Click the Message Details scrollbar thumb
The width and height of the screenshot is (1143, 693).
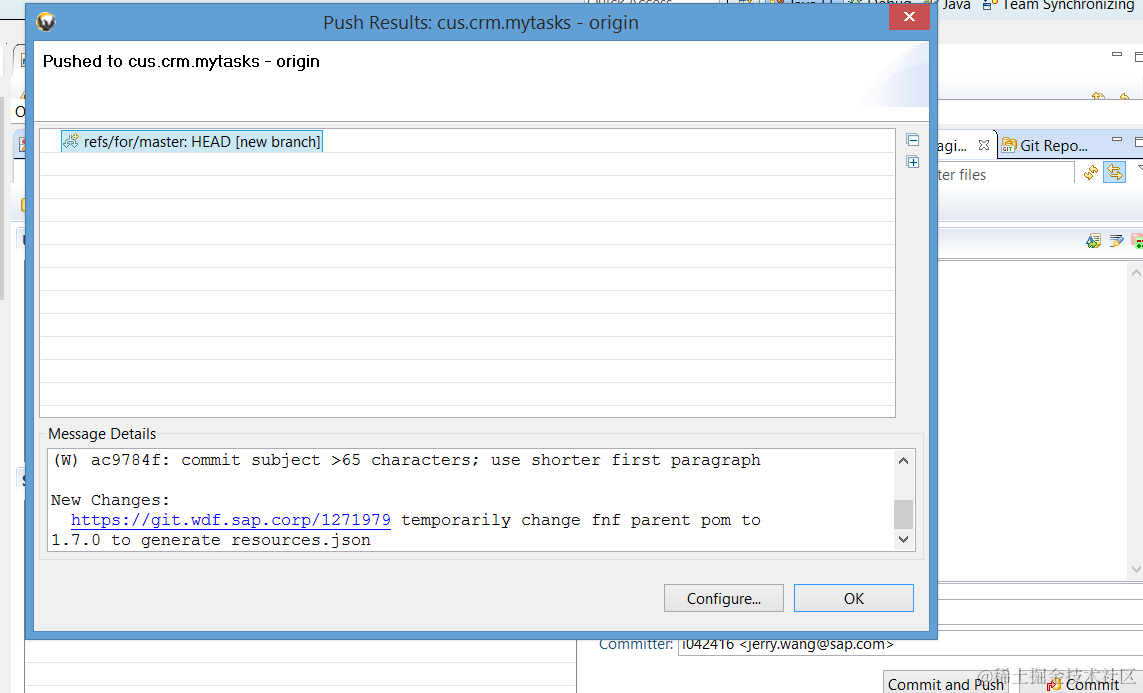[x=903, y=514]
